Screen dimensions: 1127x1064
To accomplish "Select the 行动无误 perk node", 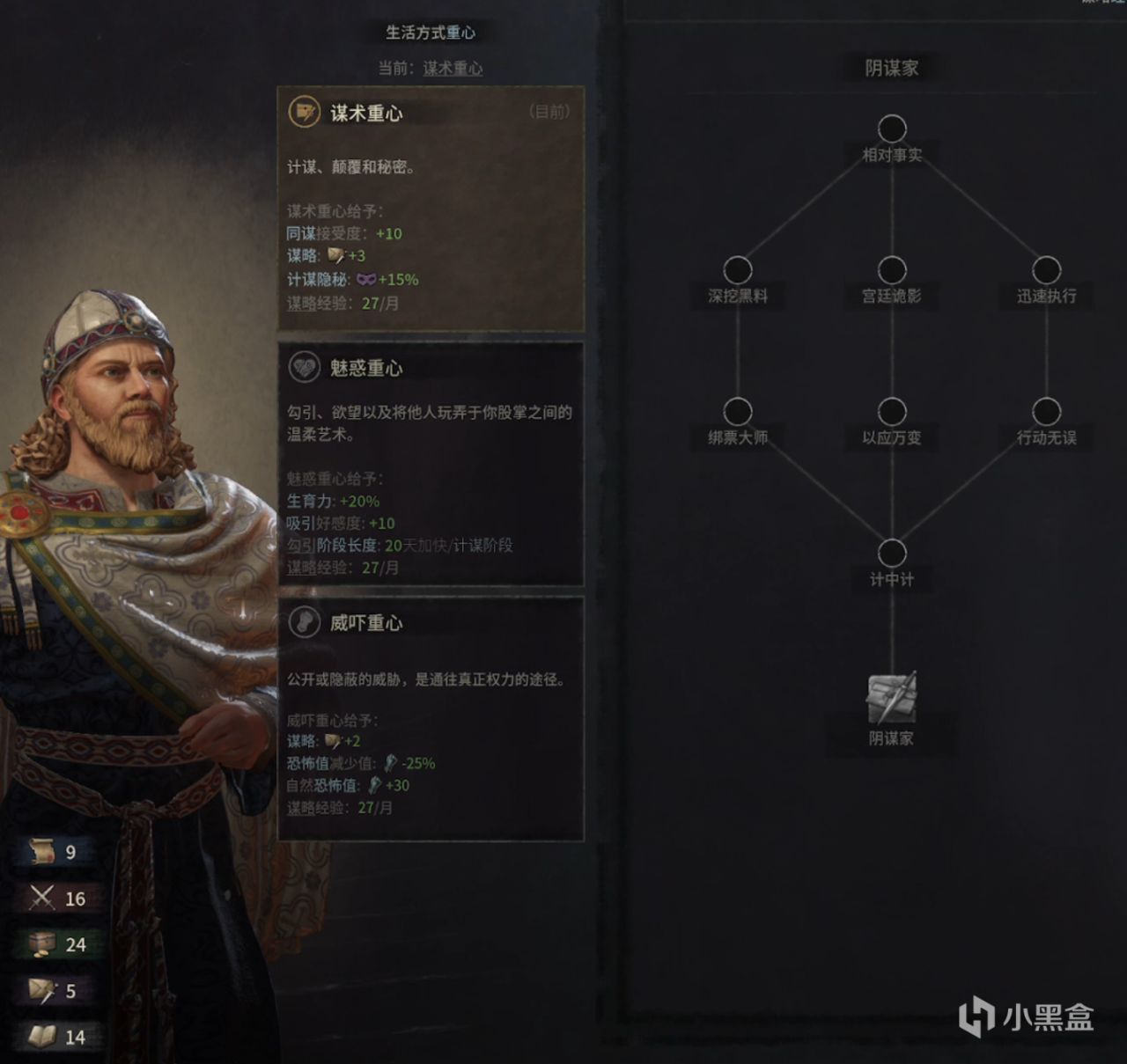I will pyautogui.click(x=1046, y=411).
